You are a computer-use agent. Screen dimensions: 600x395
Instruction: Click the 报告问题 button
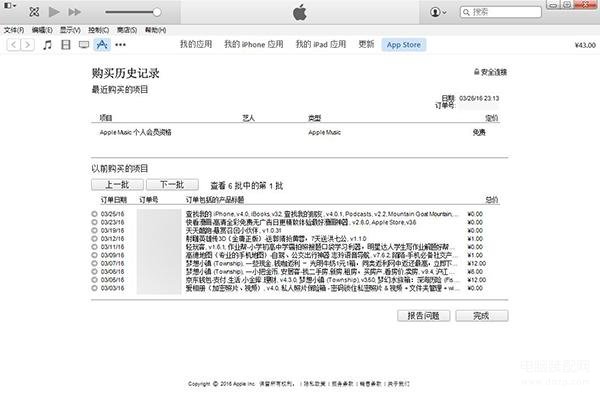[x=424, y=316]
